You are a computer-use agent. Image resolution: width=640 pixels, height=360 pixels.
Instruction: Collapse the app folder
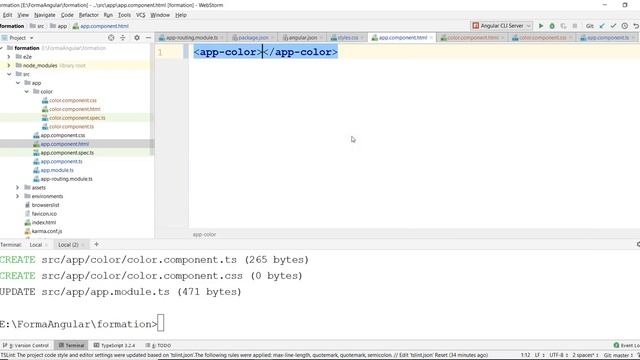(x=18, y=83)
